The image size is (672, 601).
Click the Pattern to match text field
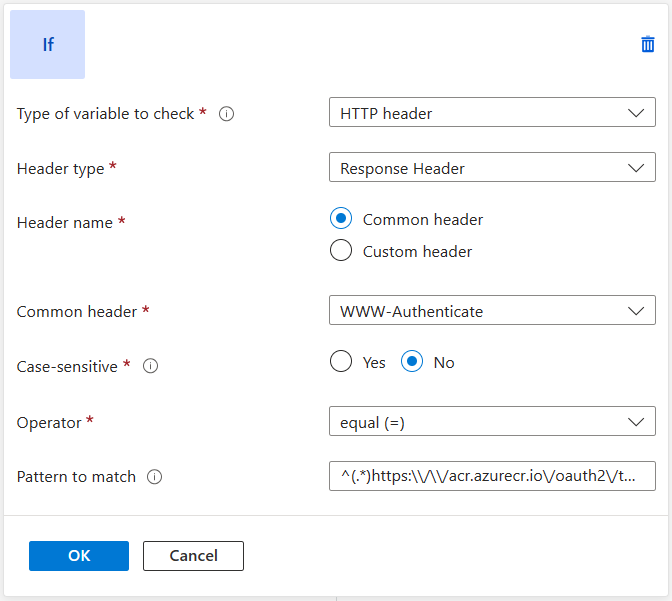(491, 477)
